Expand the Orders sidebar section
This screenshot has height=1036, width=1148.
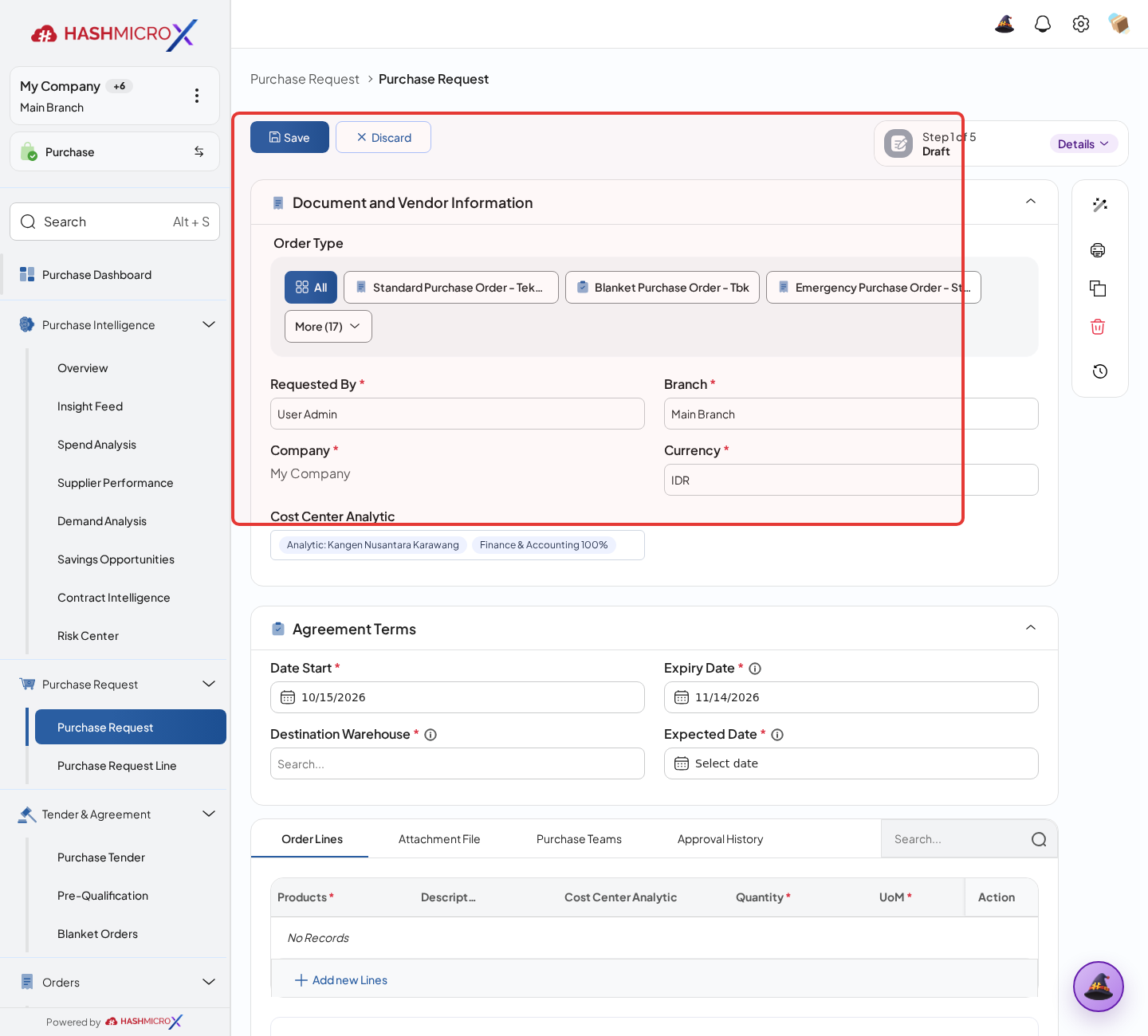point(209,982)
